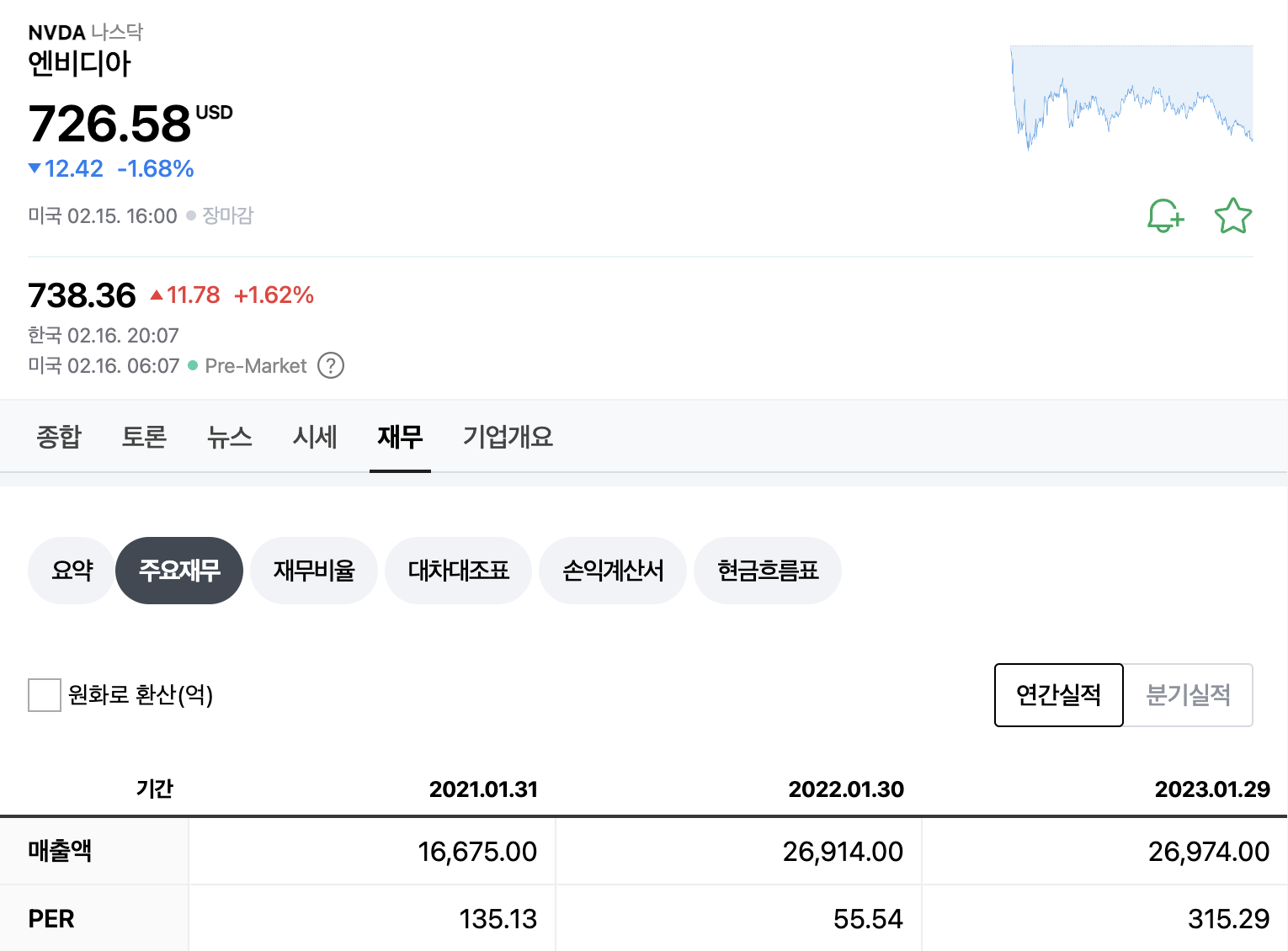Viewport: 1288px width, 951px height.
Task: Open the 기업개요 company overview tab
Action: [508, 437]
